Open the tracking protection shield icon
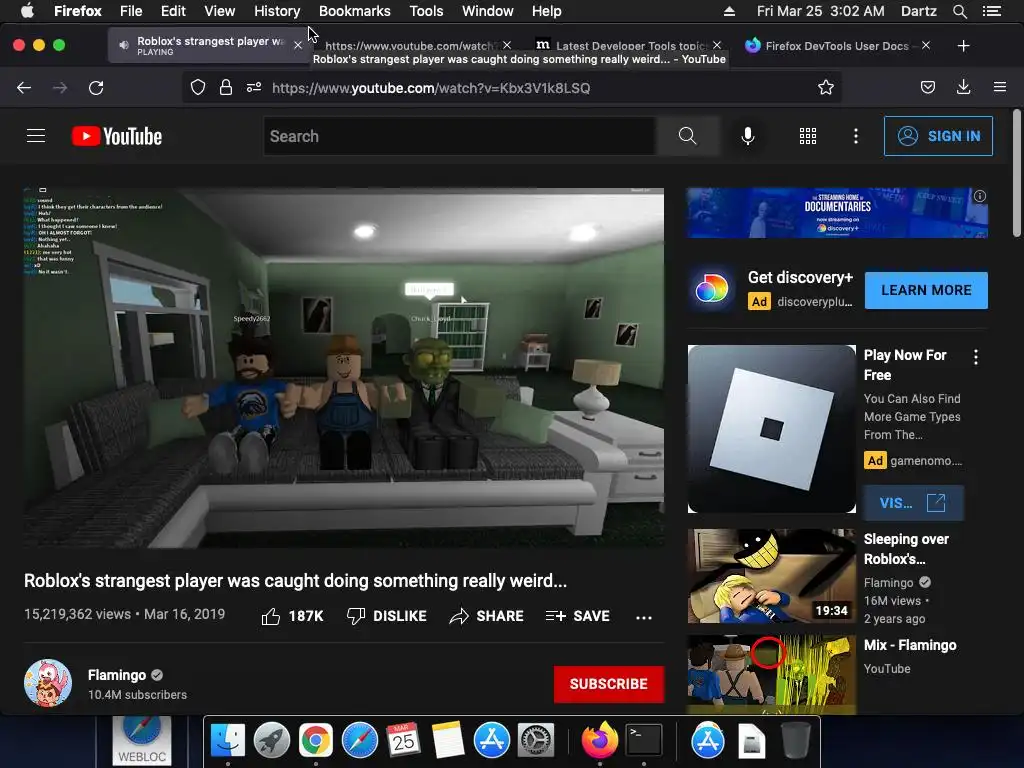The height and width of the screenshot is (768, 1024). point(198,88)
